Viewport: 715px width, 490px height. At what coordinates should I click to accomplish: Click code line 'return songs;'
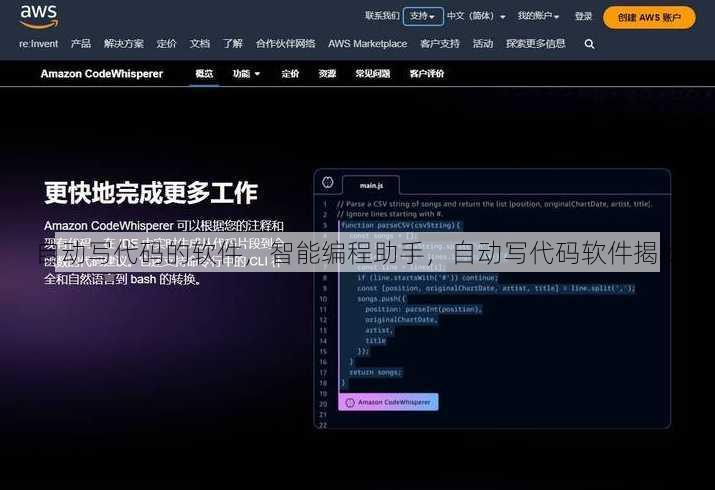[x=376, y=372]
